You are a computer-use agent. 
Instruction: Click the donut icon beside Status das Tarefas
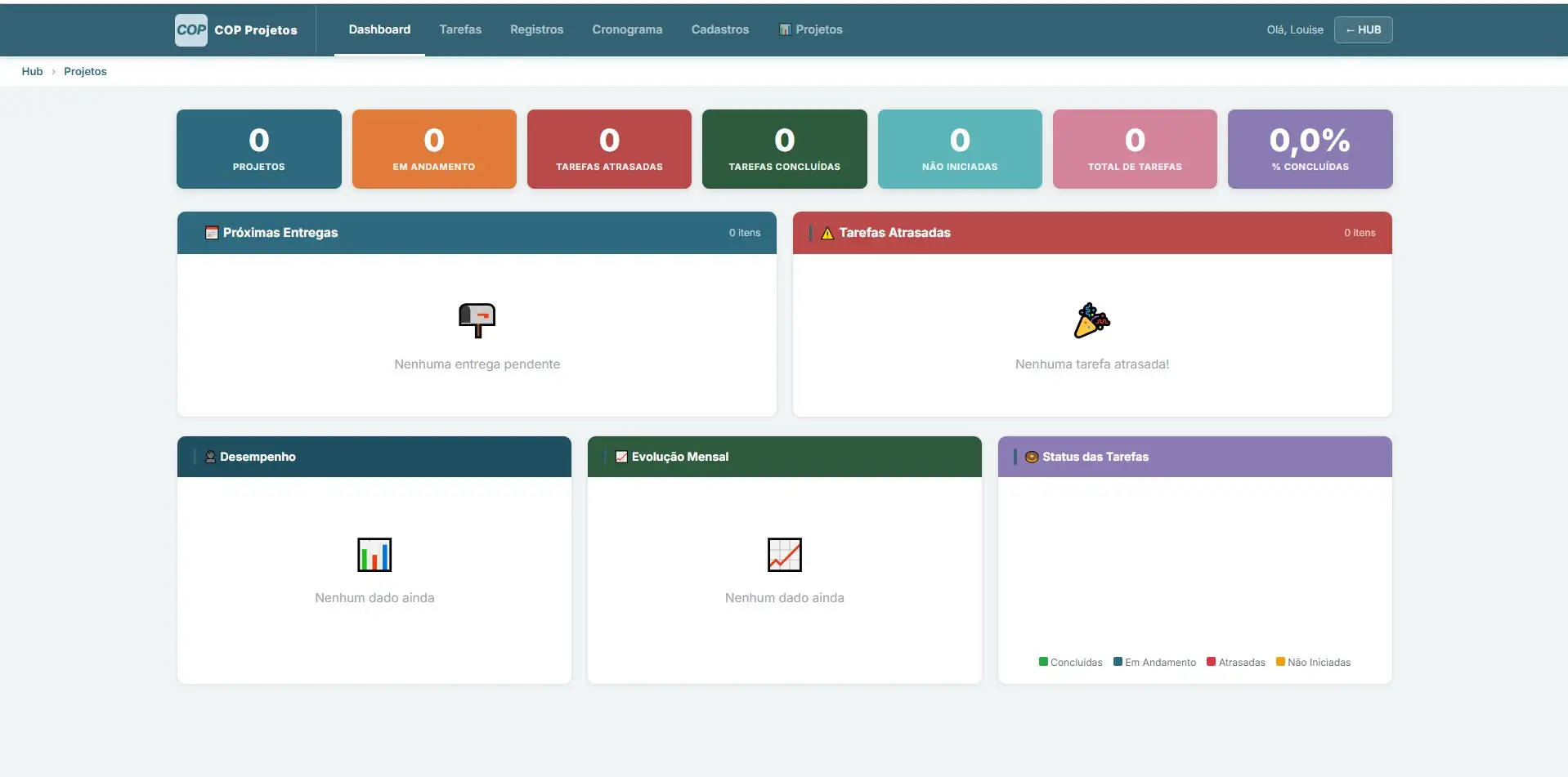pyautogui.click(x=1032, y=457)
